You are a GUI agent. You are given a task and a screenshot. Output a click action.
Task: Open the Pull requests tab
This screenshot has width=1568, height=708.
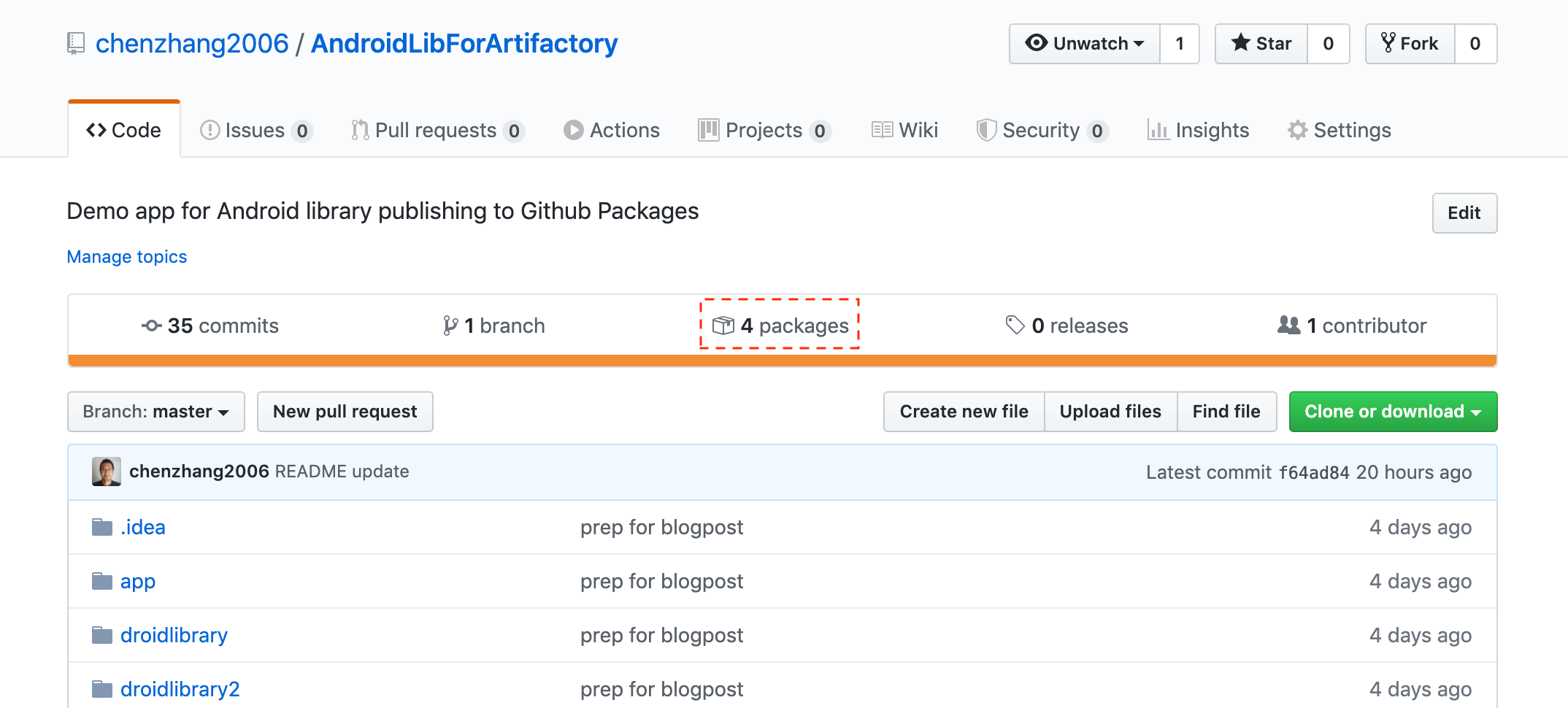pyautogui.click(x=437, y=130)
